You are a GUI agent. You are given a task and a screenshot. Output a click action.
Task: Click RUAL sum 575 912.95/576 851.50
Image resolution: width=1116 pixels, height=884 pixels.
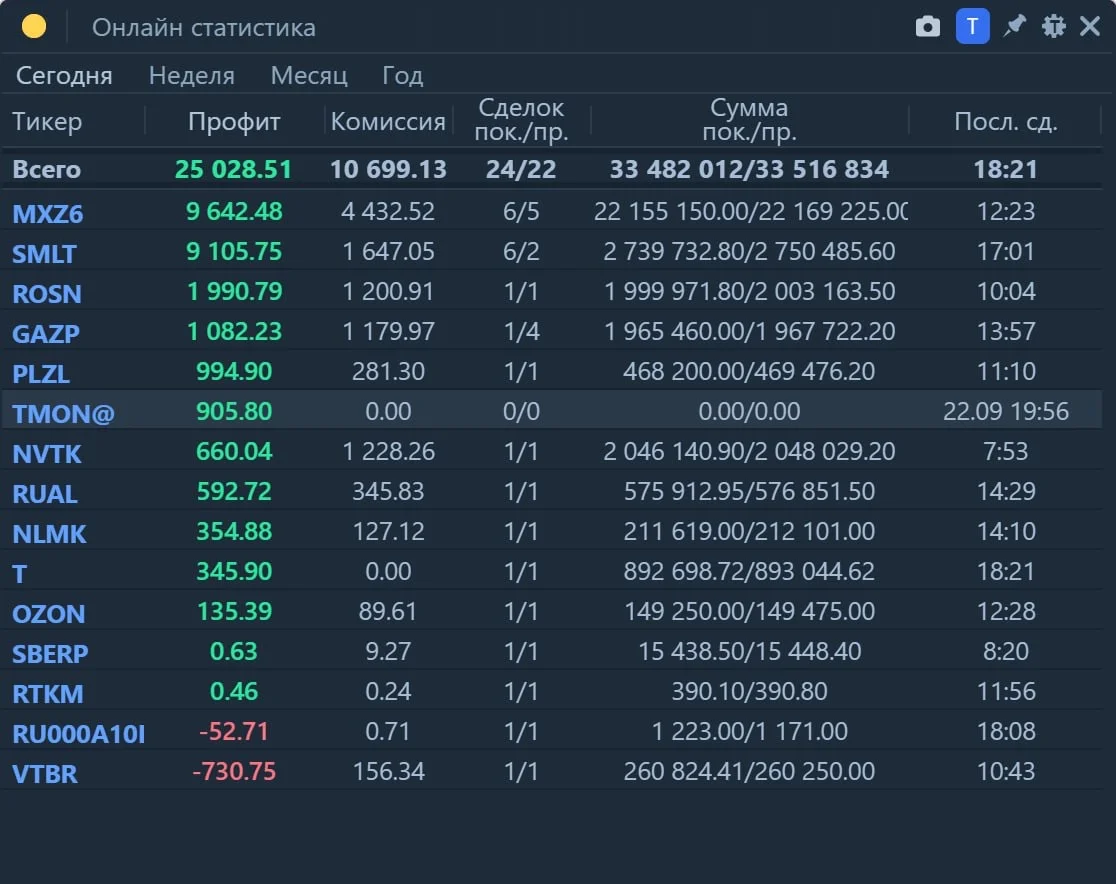(749, 491)
